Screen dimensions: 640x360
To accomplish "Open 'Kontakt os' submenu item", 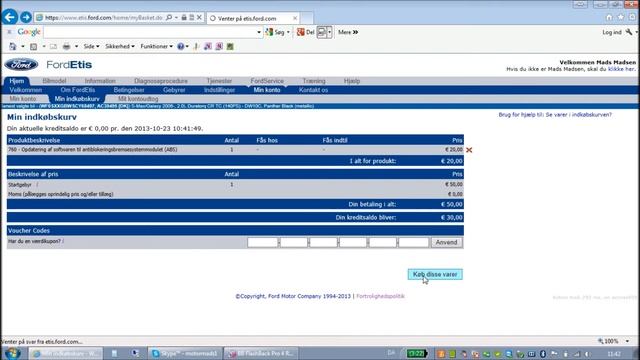I will [313, 90].
